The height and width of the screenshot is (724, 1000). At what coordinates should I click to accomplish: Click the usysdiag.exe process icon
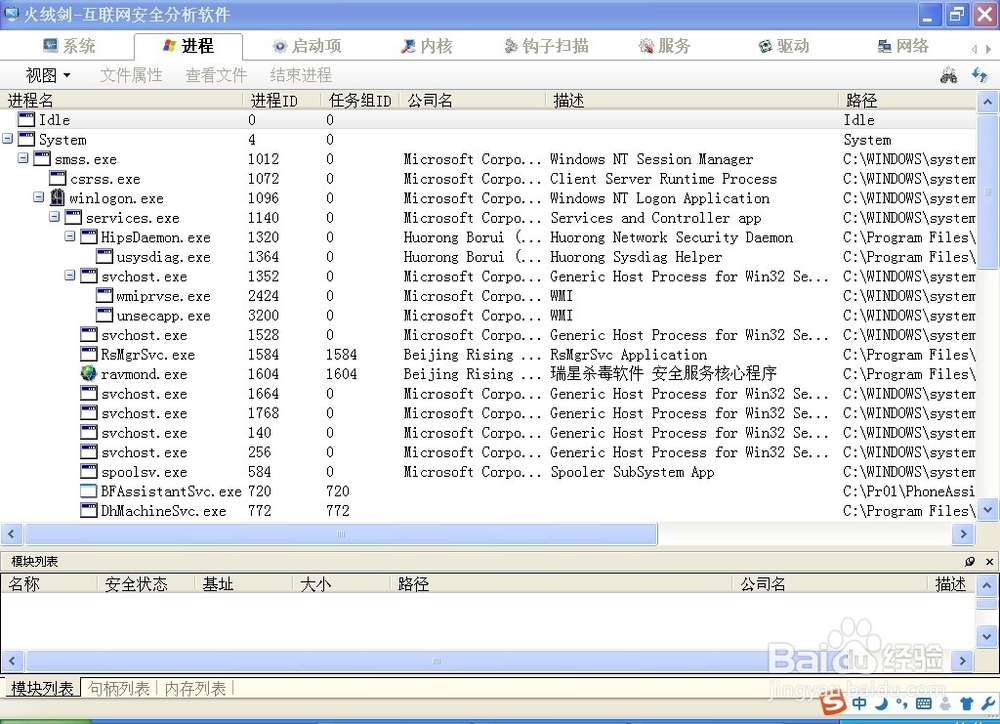click(105, 256)
